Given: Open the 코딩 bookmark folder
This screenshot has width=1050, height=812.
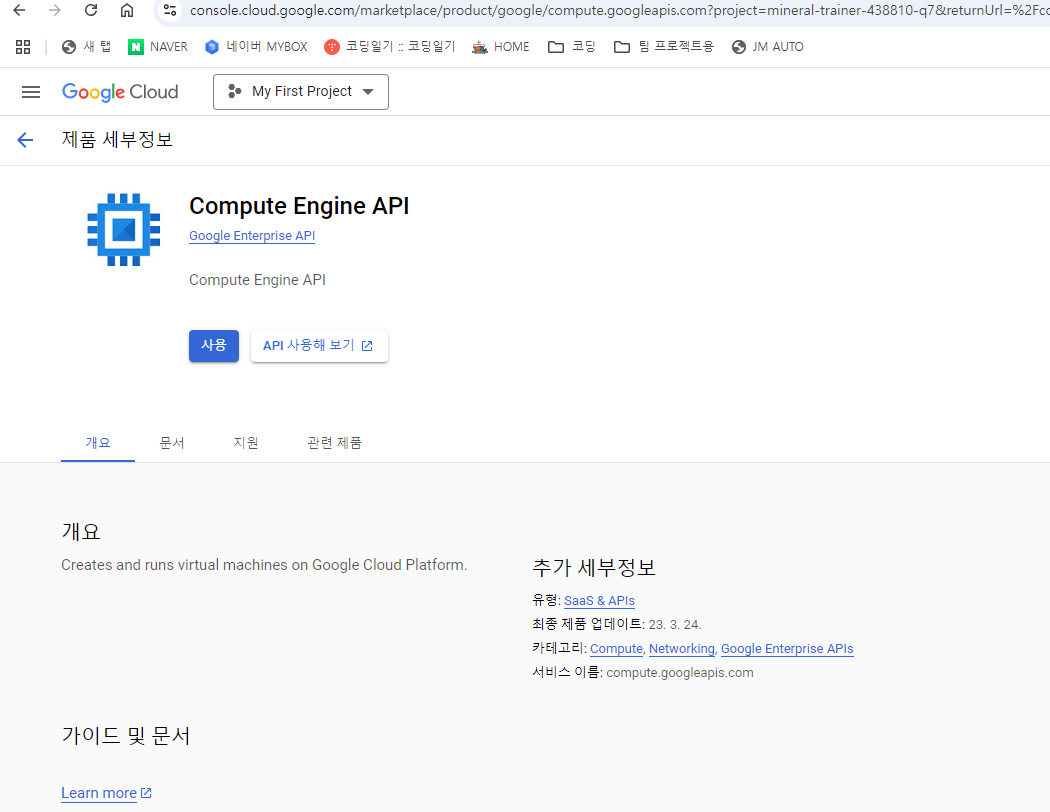Looking at the screenshot, I should (x=572, y=47).
